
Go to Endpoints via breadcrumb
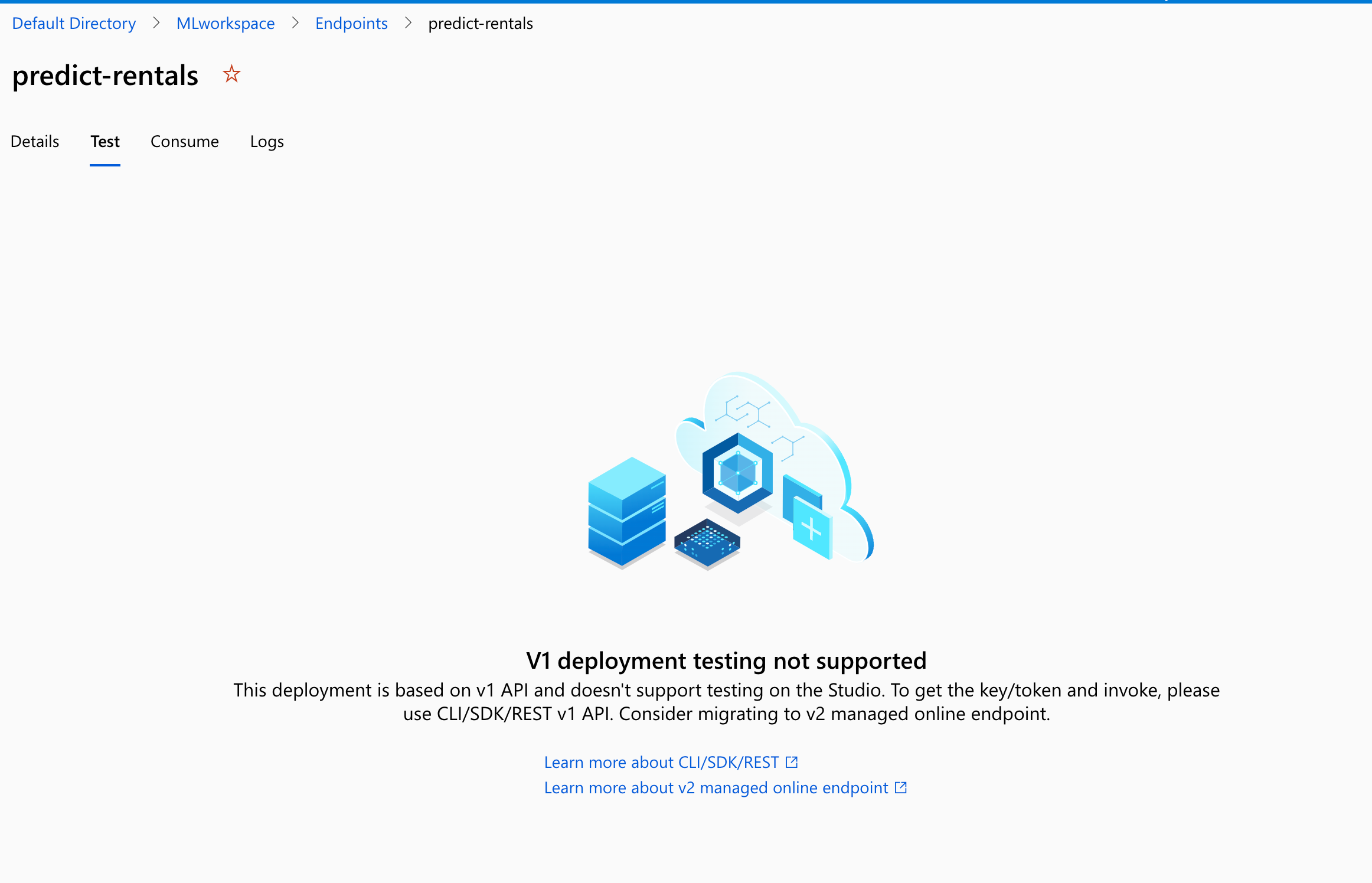[x=351, y=23]
